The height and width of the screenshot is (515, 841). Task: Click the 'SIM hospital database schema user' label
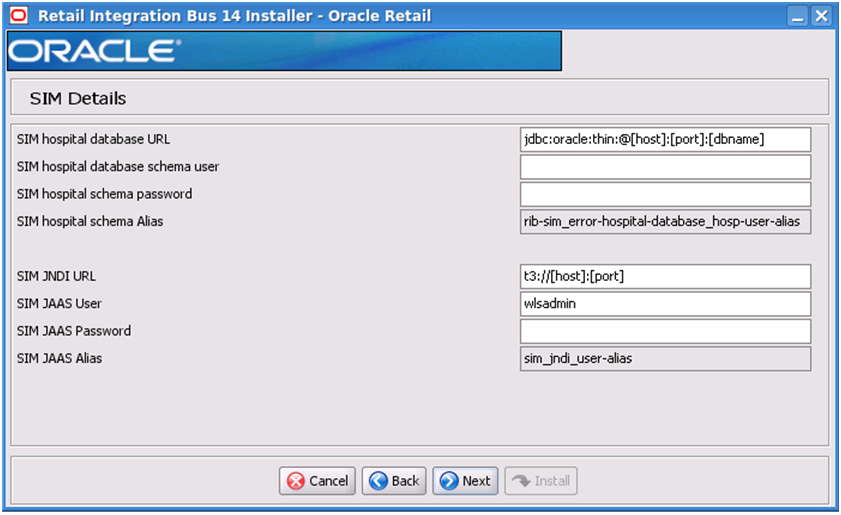(118, 167)
